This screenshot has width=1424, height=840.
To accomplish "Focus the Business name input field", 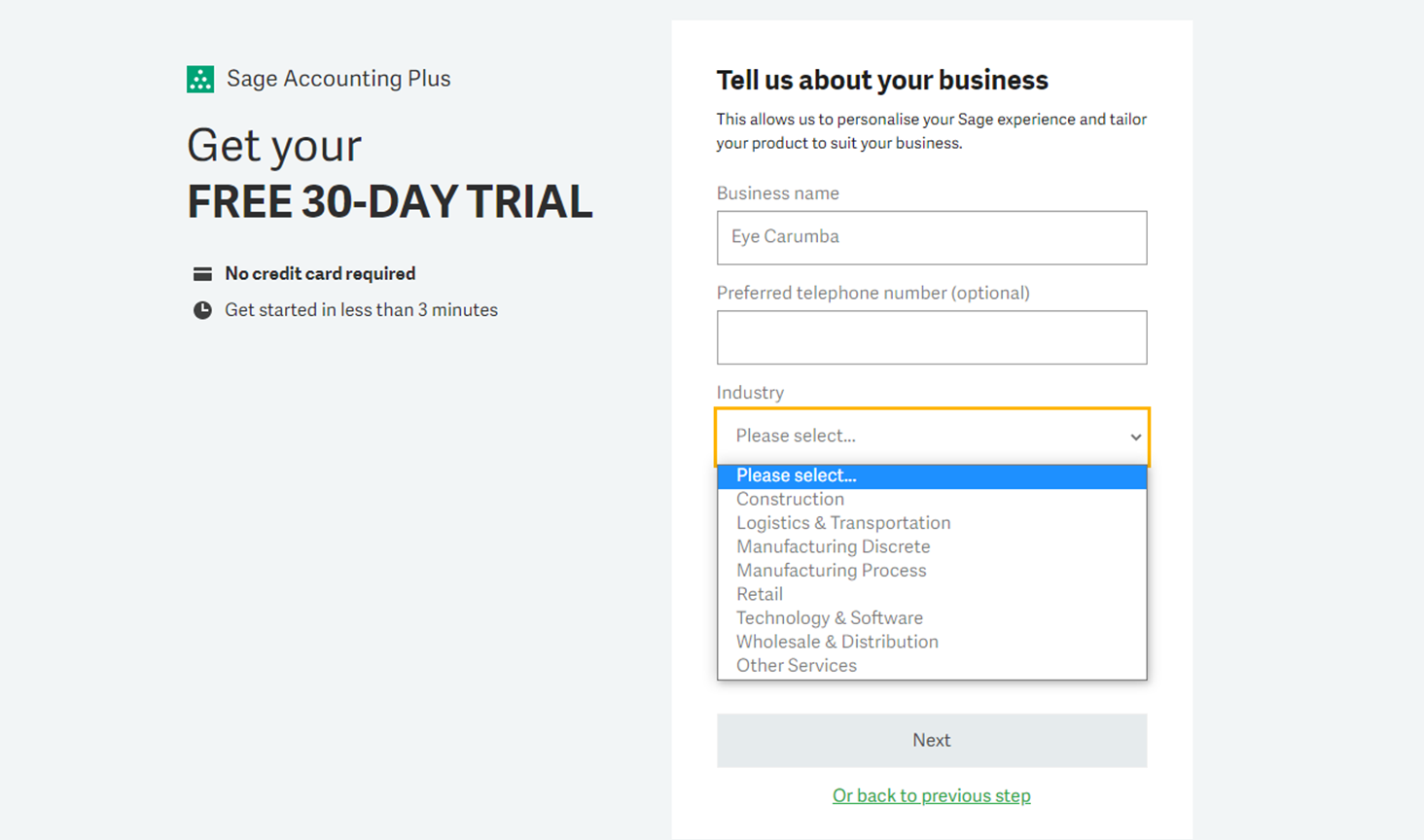I will [x=931, y=237].
